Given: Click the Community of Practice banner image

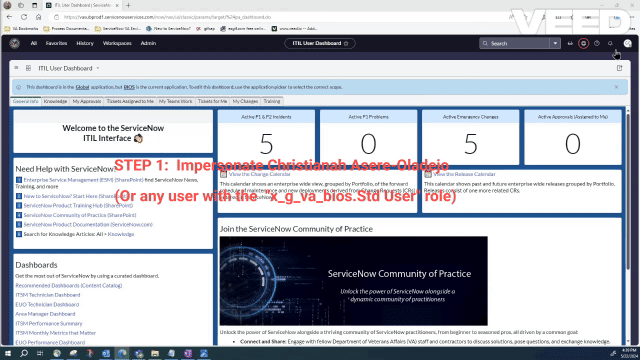Looking at the screenshot, I should [353, 281].
